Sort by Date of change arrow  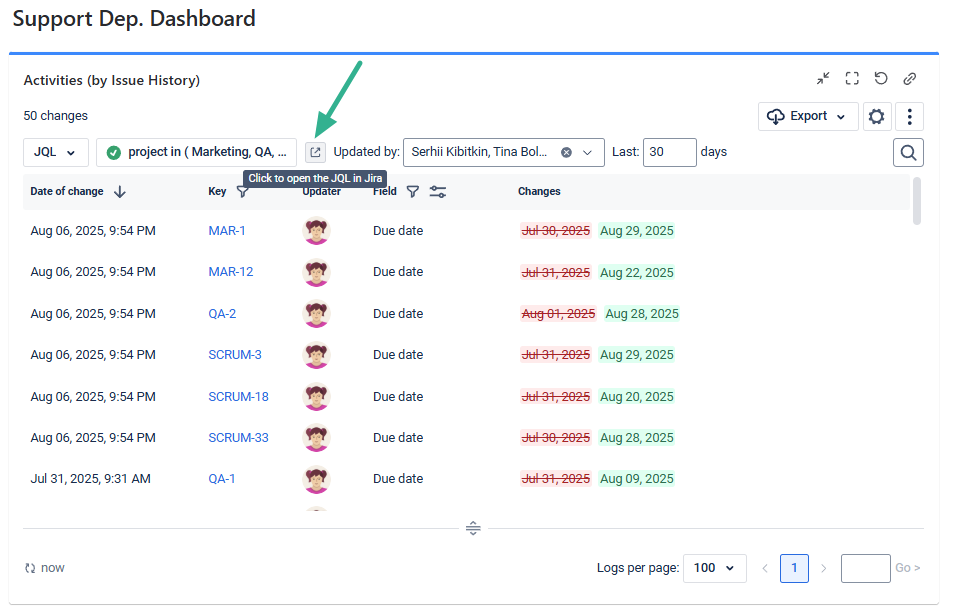click(120, 192)
